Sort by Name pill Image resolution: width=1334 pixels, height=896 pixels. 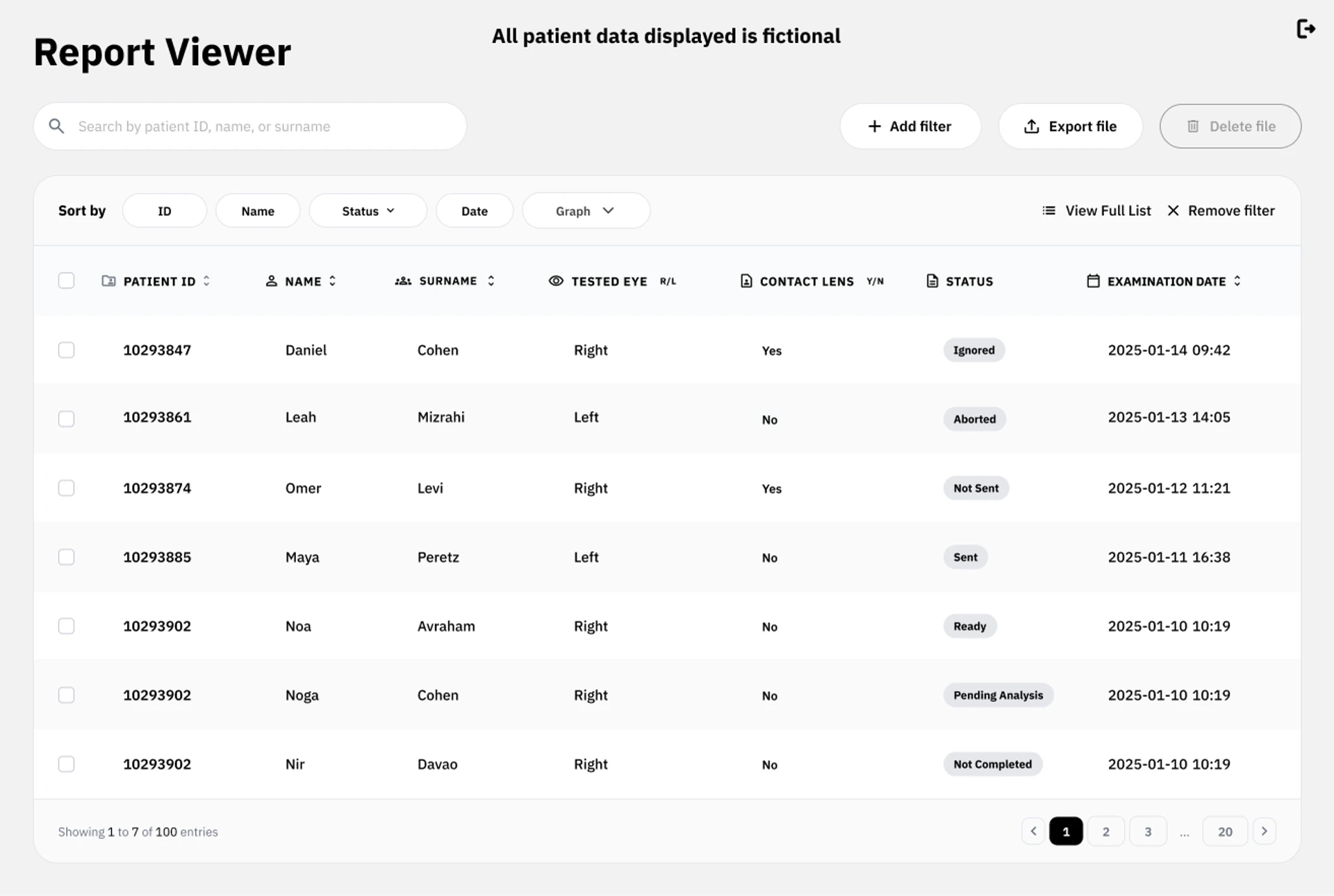coord(258,210)
